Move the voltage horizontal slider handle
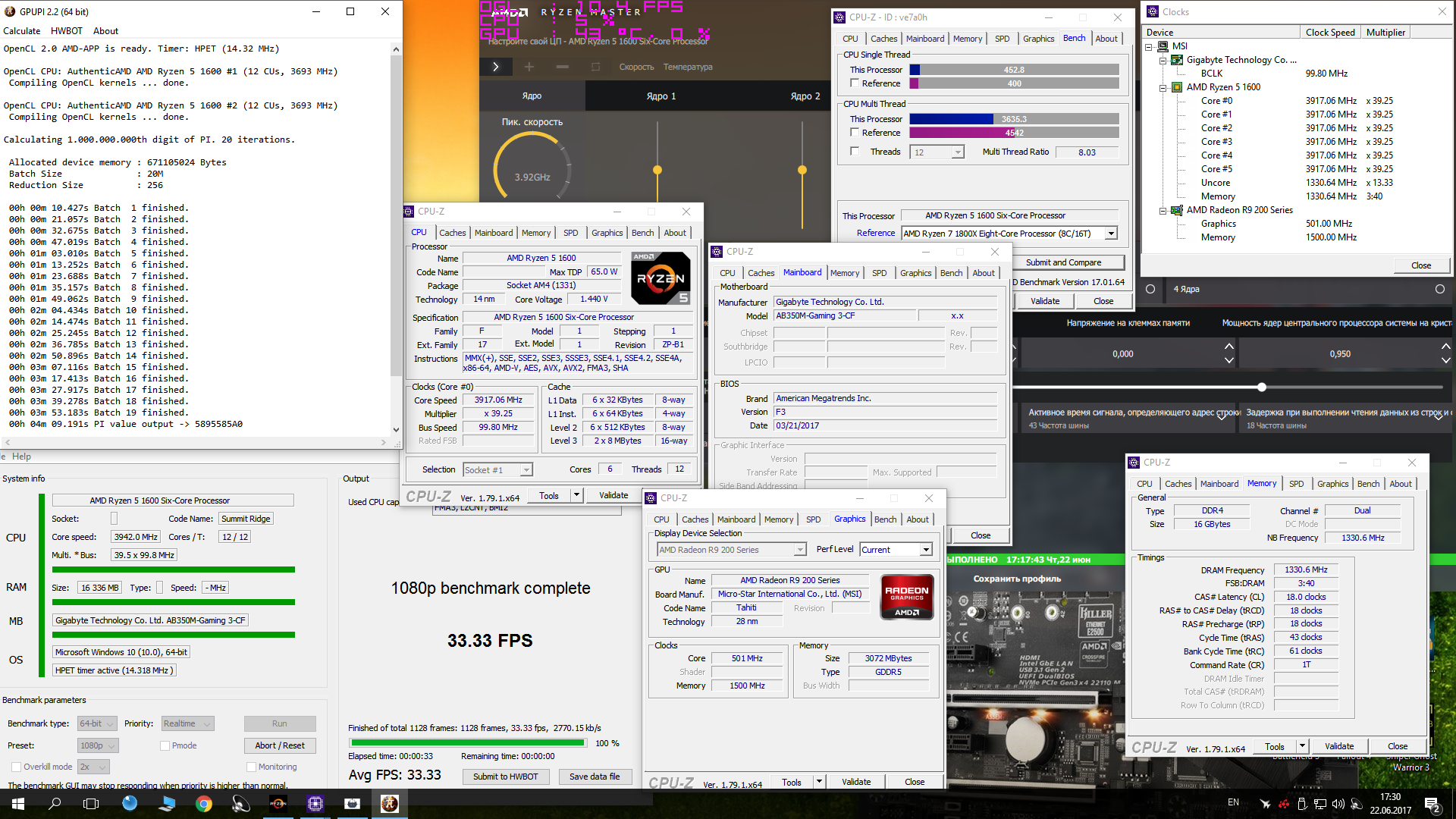The width and height of the screenshot is (1456, 819). [x=1262, y=388]
